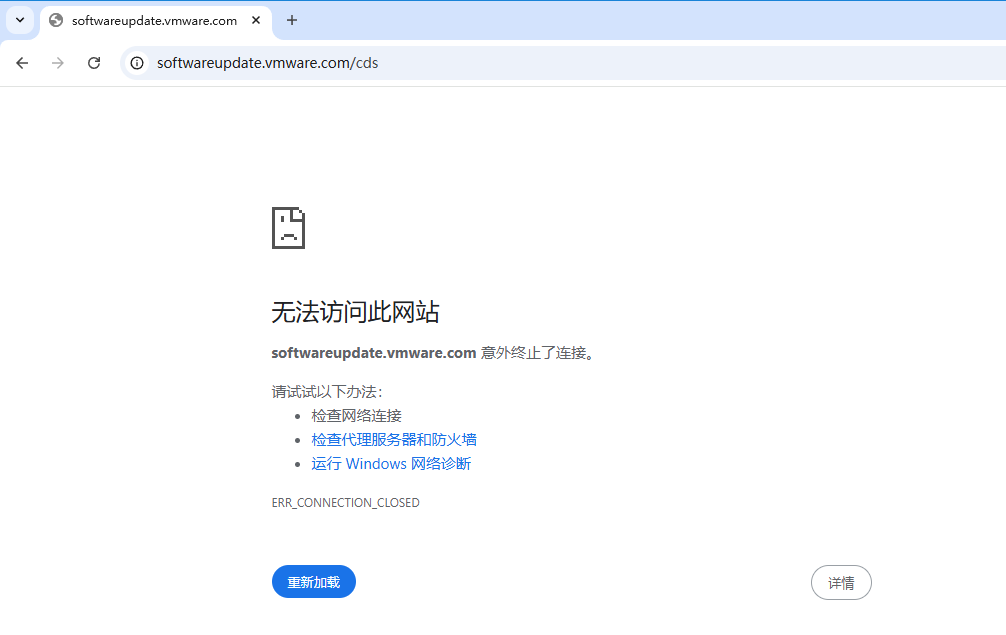
Task: Go back using the back arrow
Action: pos(22,63)
